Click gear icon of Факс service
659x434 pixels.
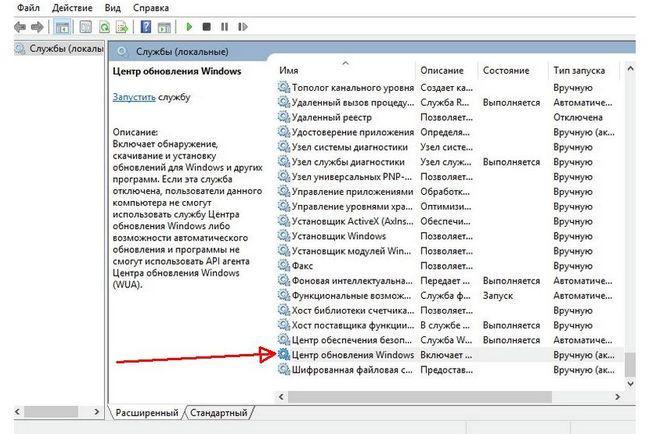tap(284, 266)
